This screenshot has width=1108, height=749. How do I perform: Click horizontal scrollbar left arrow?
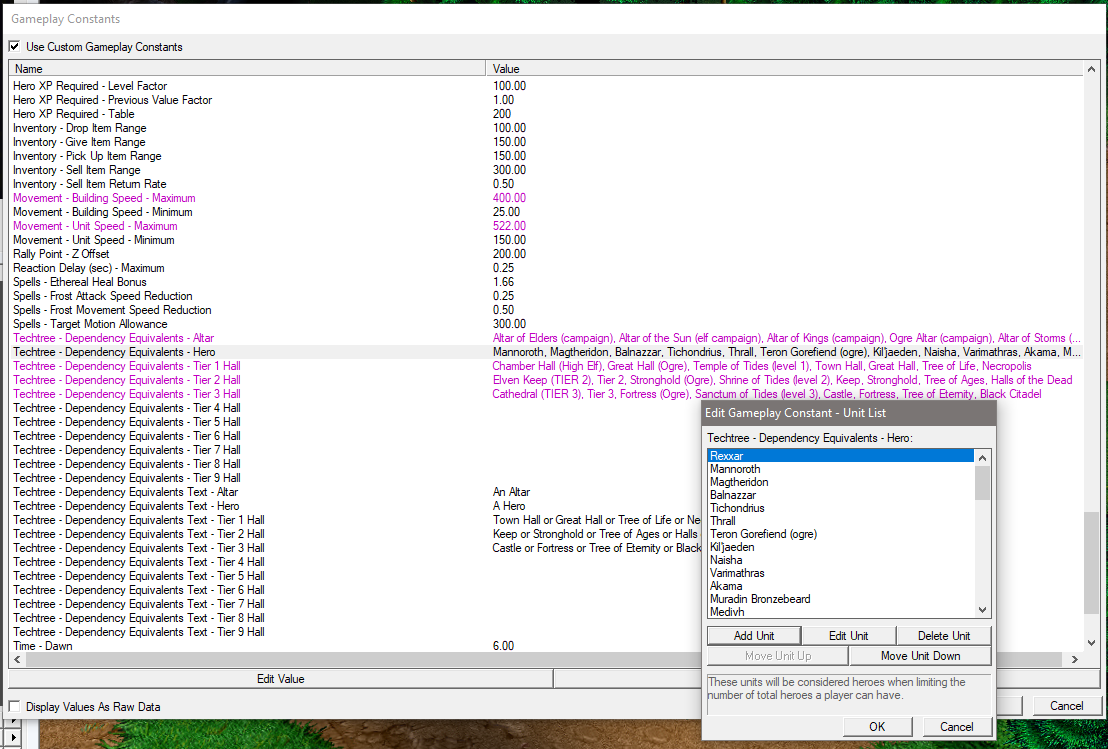[17, 659]
